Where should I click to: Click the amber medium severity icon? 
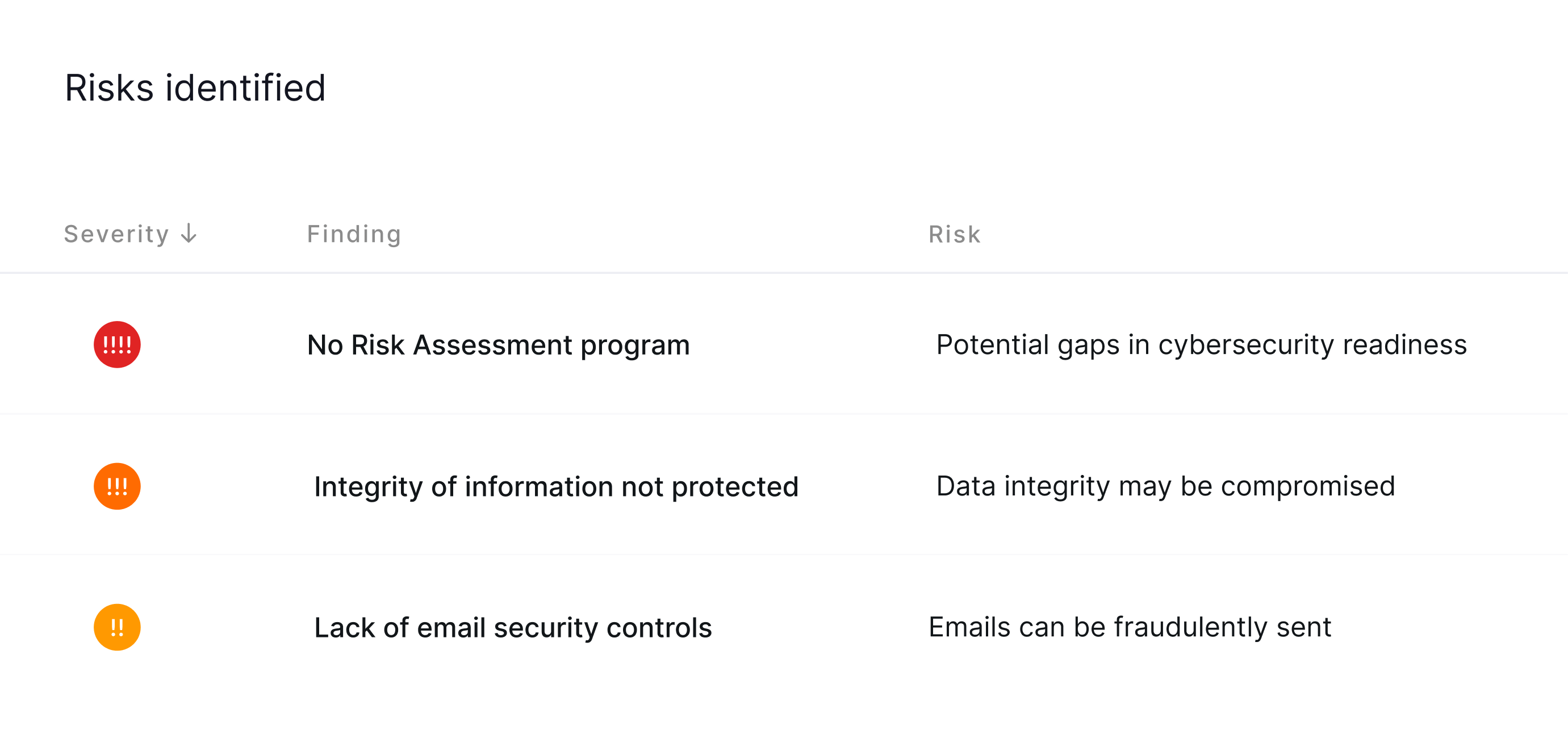[x=117, y=627]
